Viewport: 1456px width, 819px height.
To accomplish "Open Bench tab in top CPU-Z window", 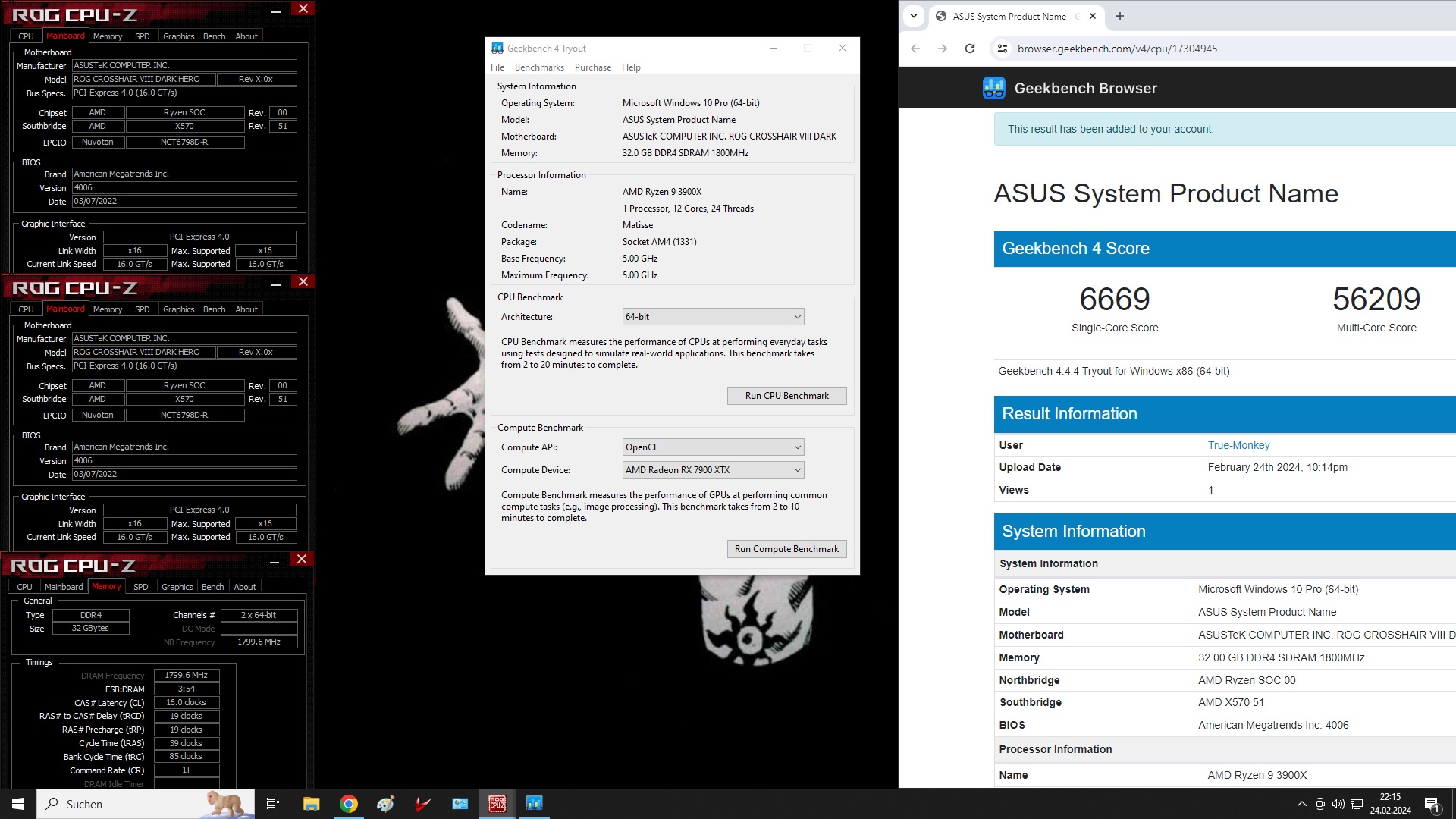I will tap(215, 36).
